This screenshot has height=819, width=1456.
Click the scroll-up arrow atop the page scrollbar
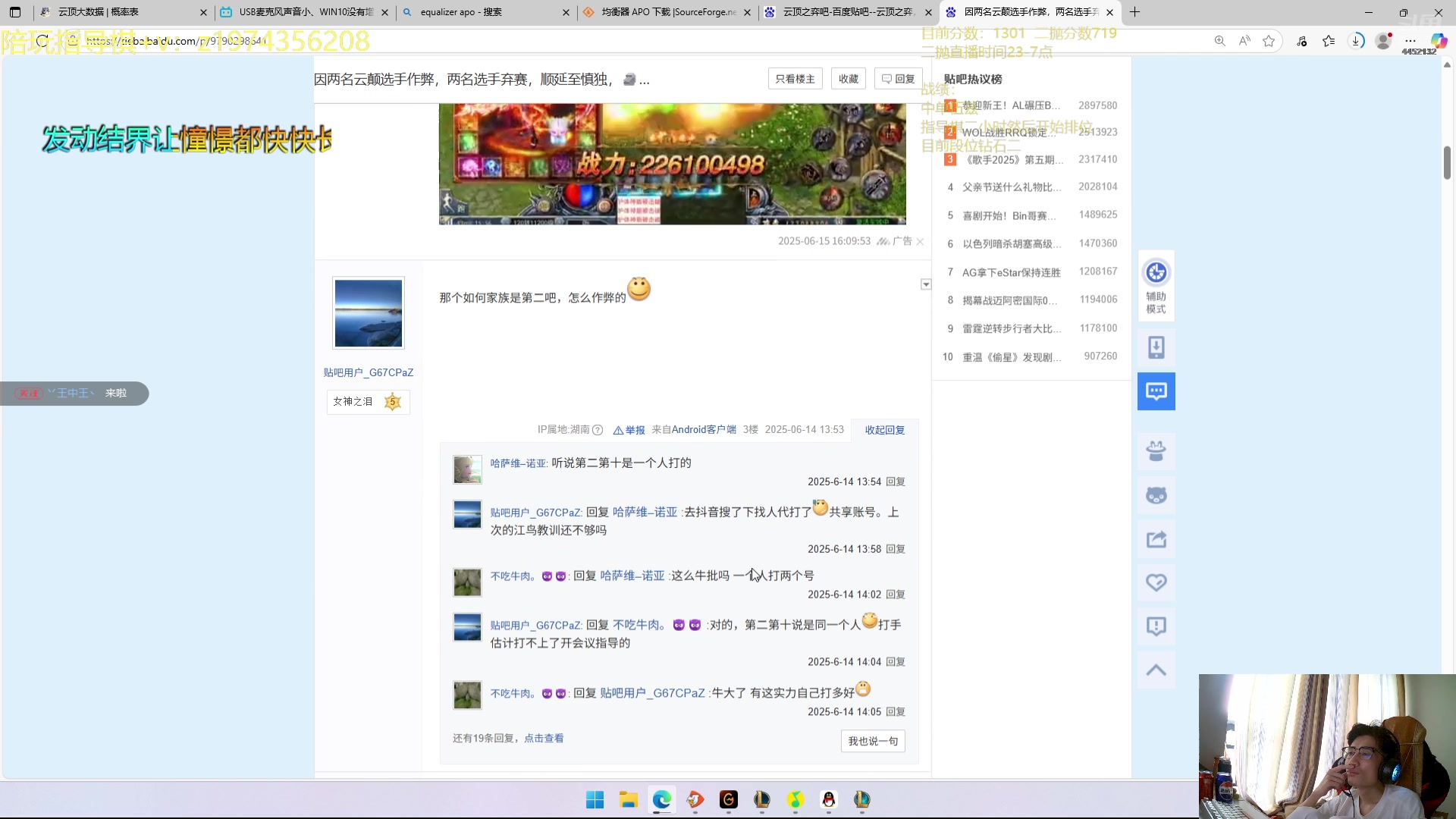(1447, 65)
